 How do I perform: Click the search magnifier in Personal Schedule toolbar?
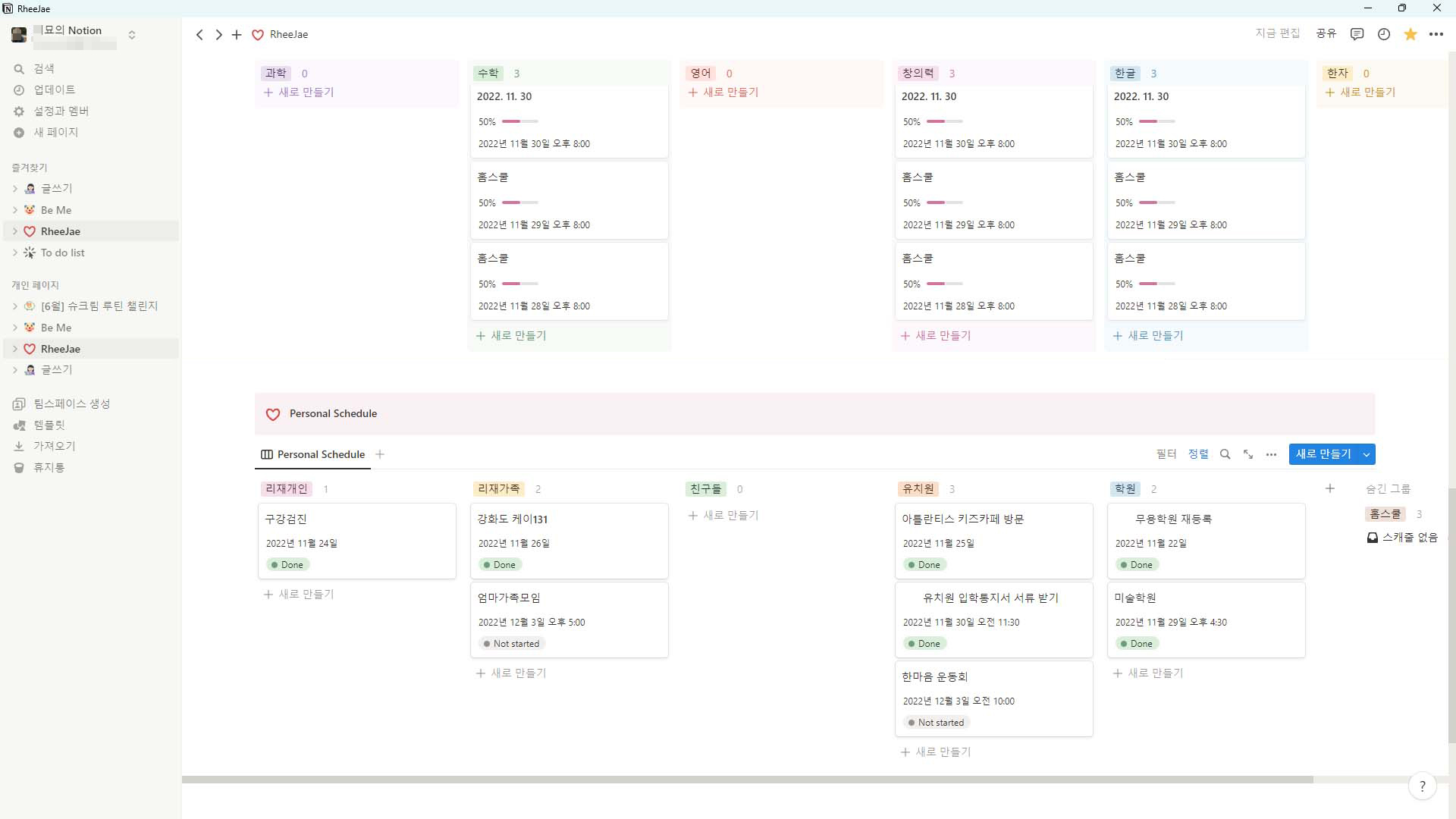click(x=1225, y=454)
